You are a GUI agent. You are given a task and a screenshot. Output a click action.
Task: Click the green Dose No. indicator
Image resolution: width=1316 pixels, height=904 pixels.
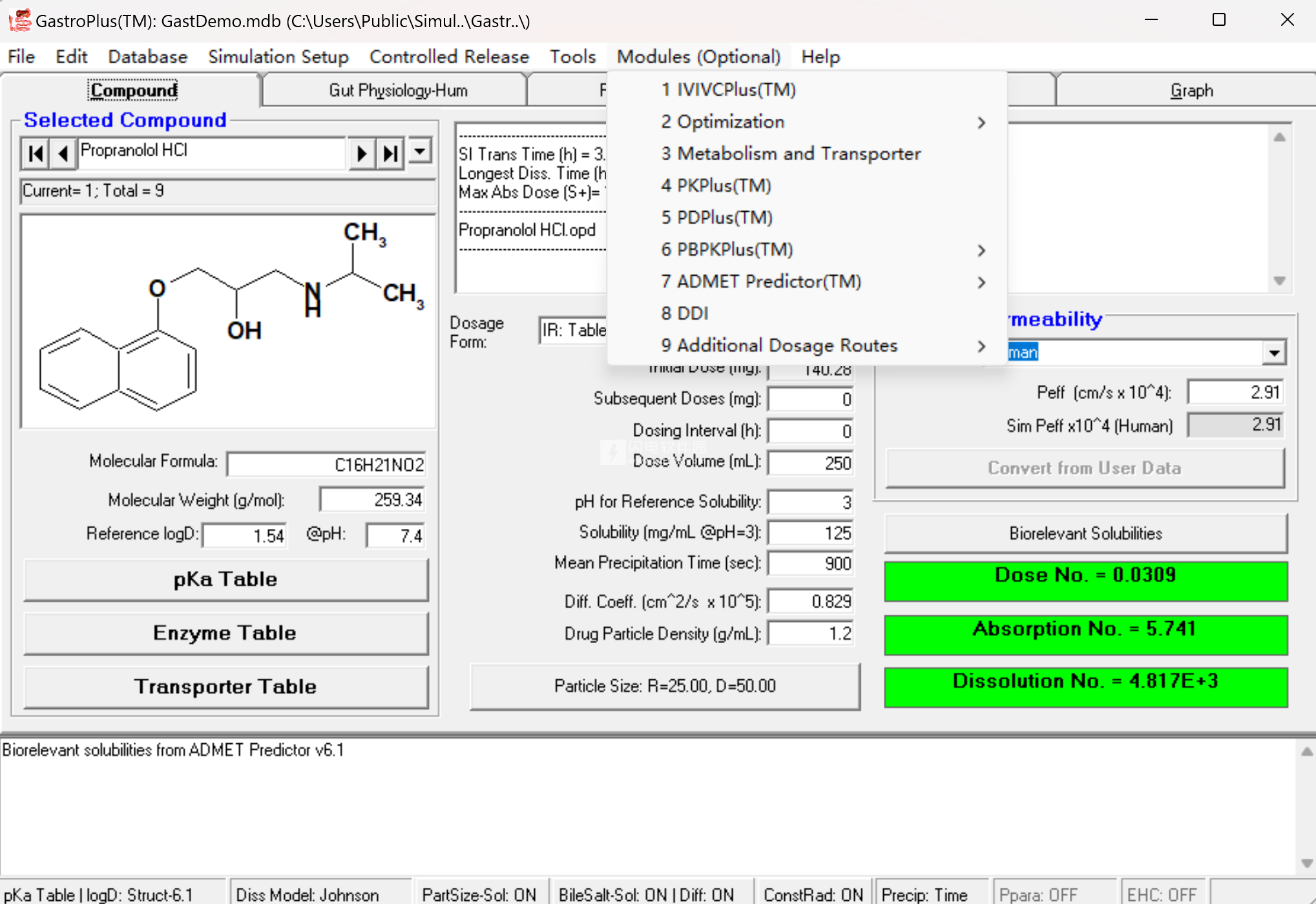pos(1085,581)
